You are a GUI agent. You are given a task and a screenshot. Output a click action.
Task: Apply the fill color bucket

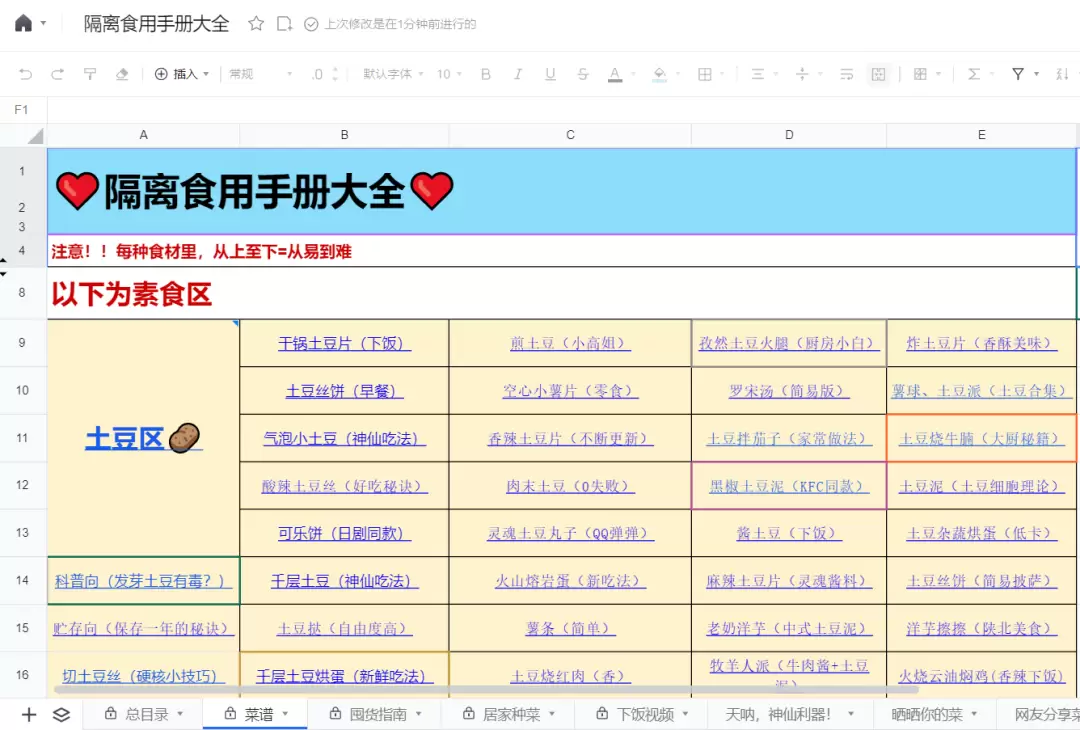point(659,74)
